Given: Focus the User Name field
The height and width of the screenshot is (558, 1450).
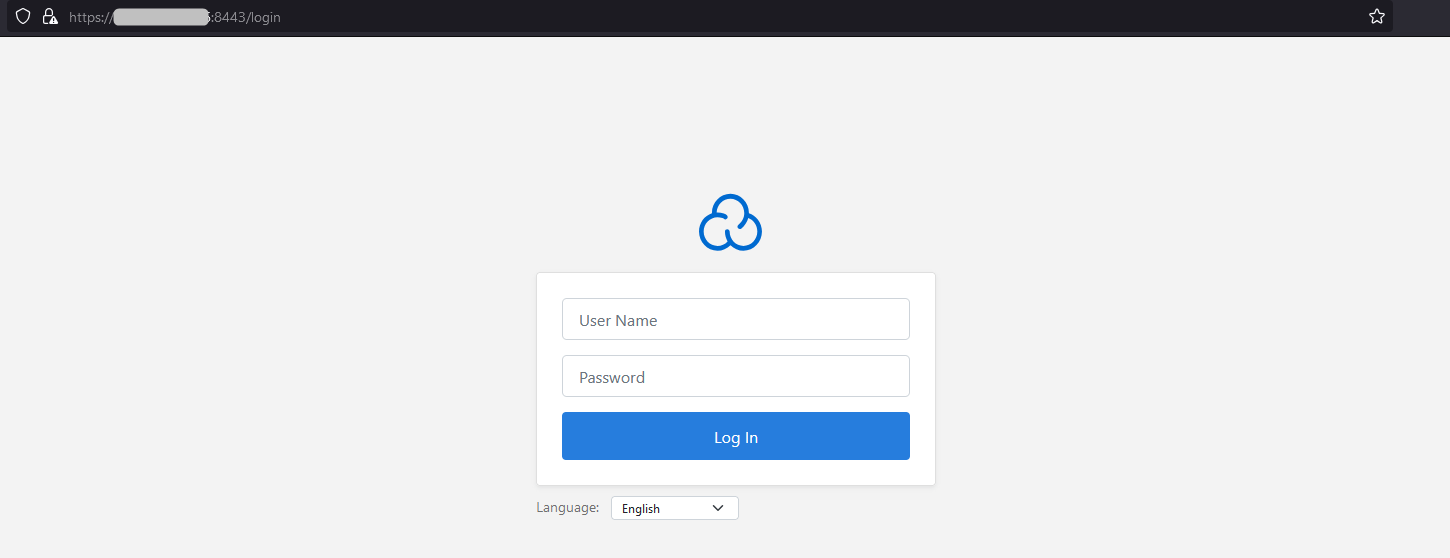Looking at the screenshot, I should (x=735, y=320).
